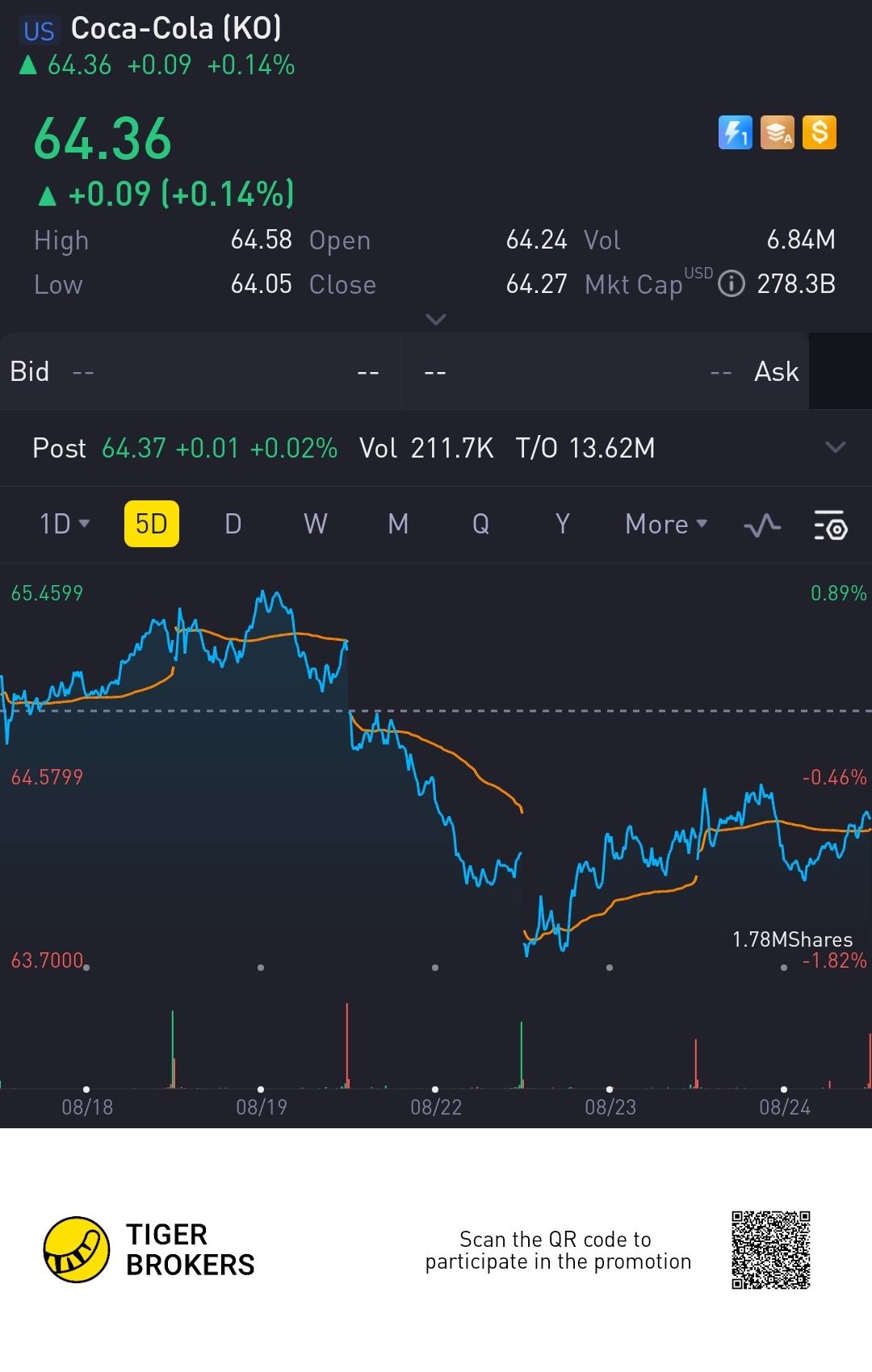Switch to the W weekly chart tab

coord(316,524)
